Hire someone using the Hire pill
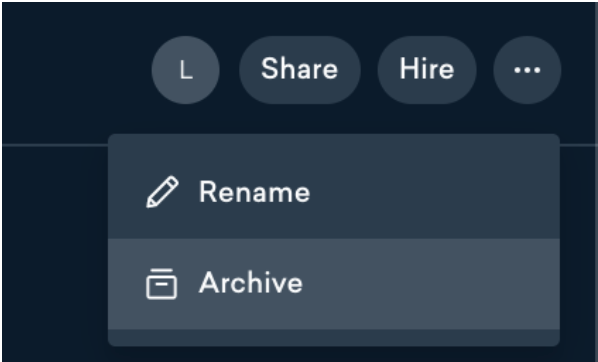598x362 pixels. click(x=427, y=70)
